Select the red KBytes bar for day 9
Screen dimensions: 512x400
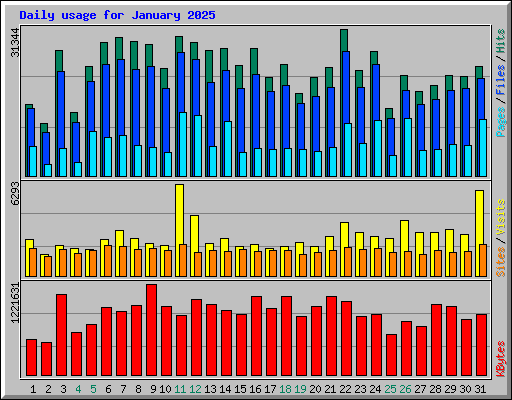pos(151,330)
